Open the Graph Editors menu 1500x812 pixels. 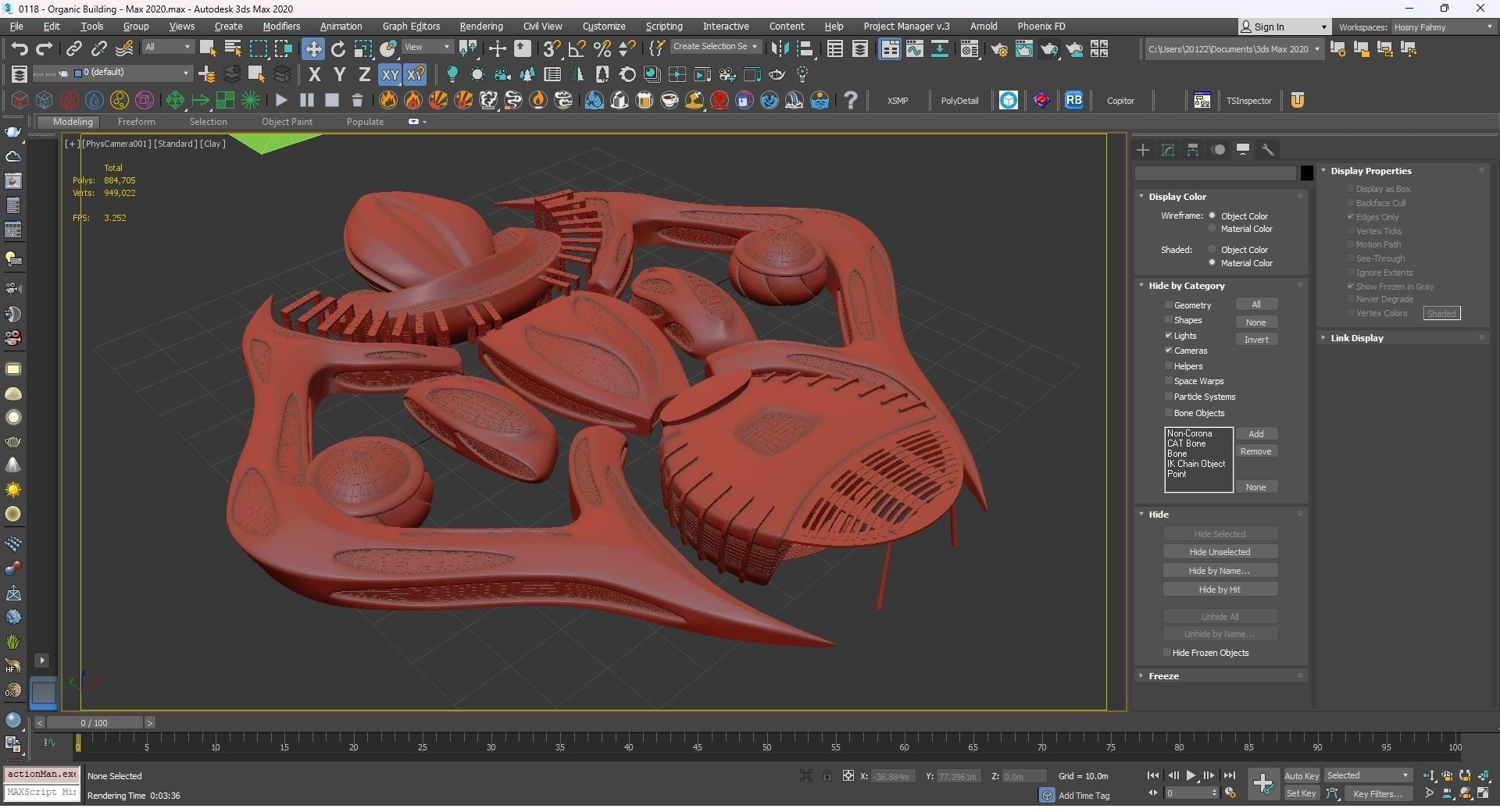pos(411,26)
